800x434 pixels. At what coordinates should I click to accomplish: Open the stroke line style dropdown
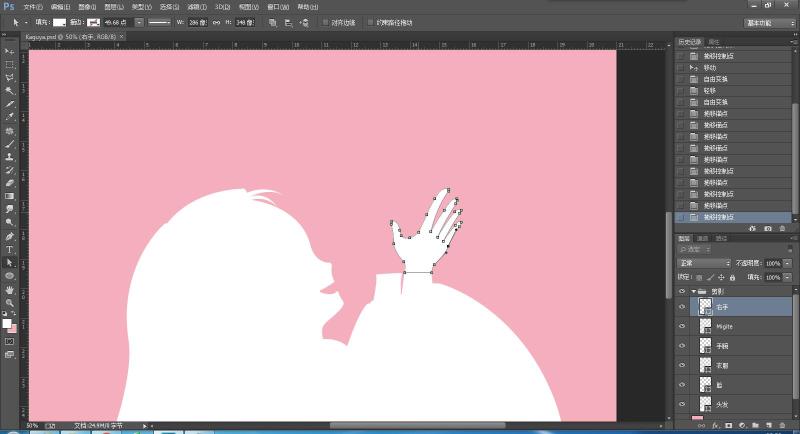160,22
